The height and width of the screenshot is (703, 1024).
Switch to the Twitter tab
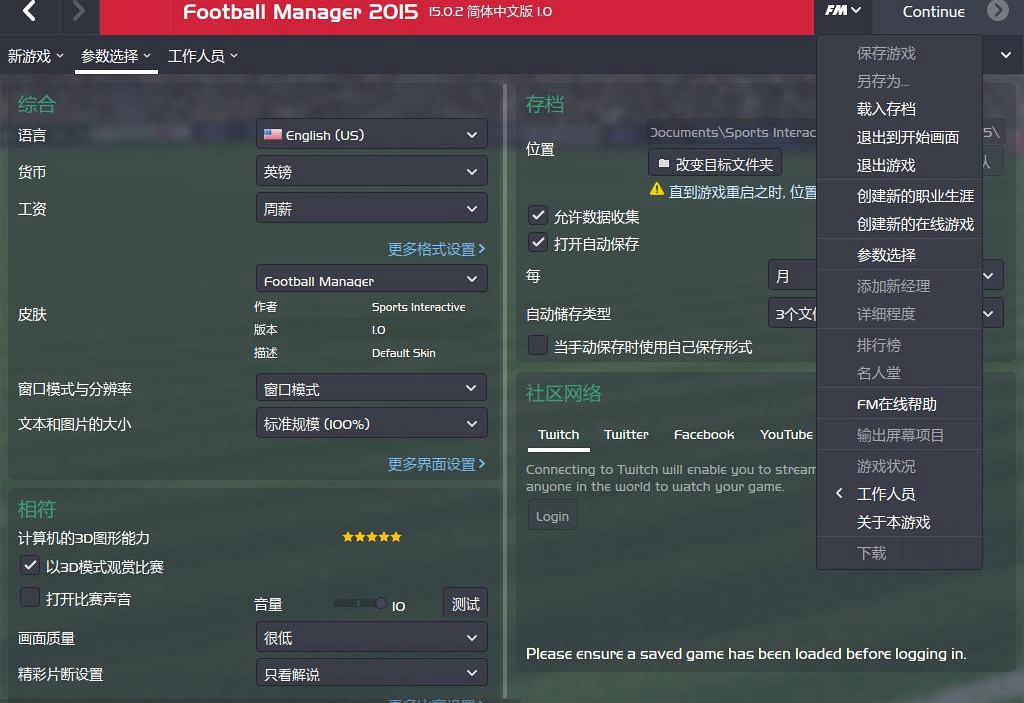coord(626,434)
